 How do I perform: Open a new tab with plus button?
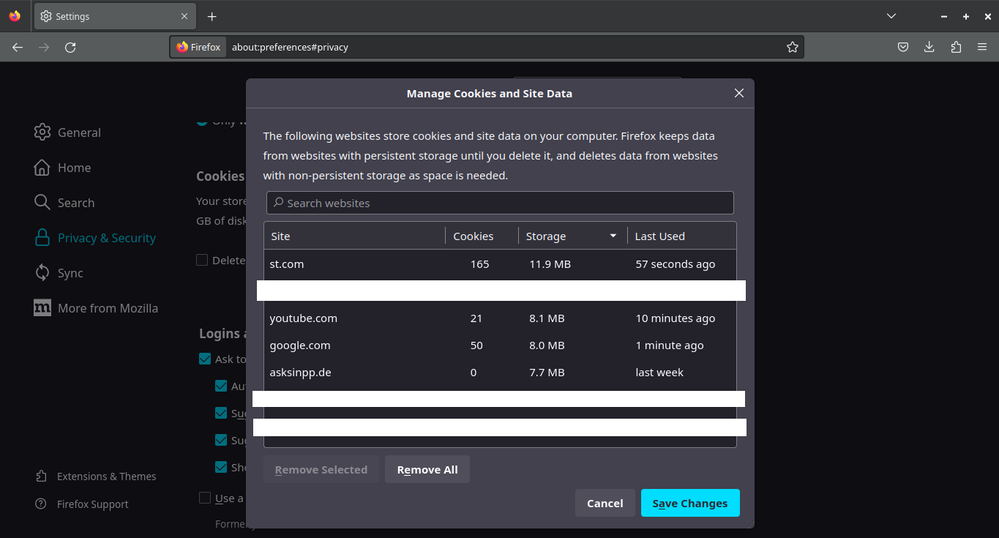pos(212,17)
